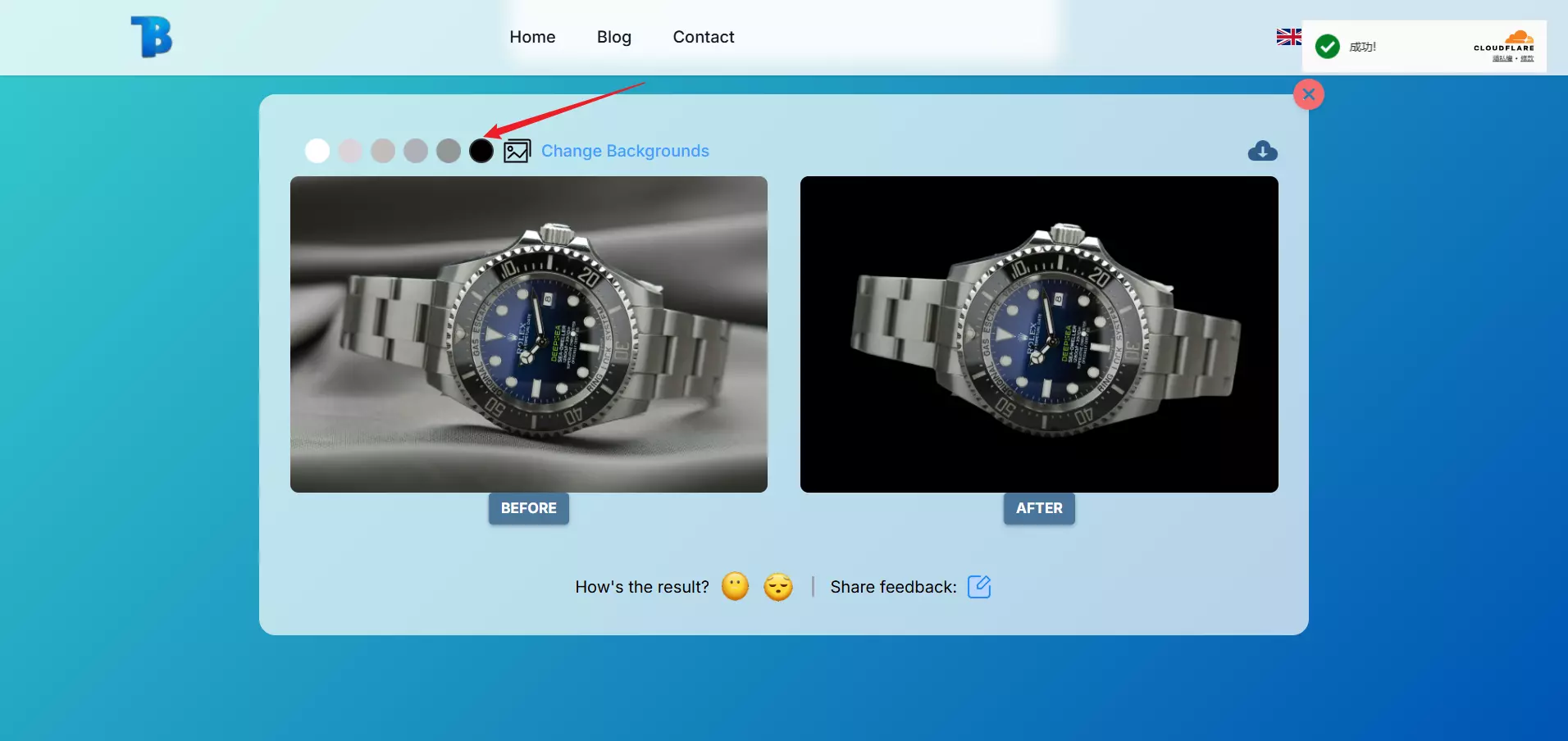Rate result with the neutral face emoji

pyautogui.click(x=735, y=587)
